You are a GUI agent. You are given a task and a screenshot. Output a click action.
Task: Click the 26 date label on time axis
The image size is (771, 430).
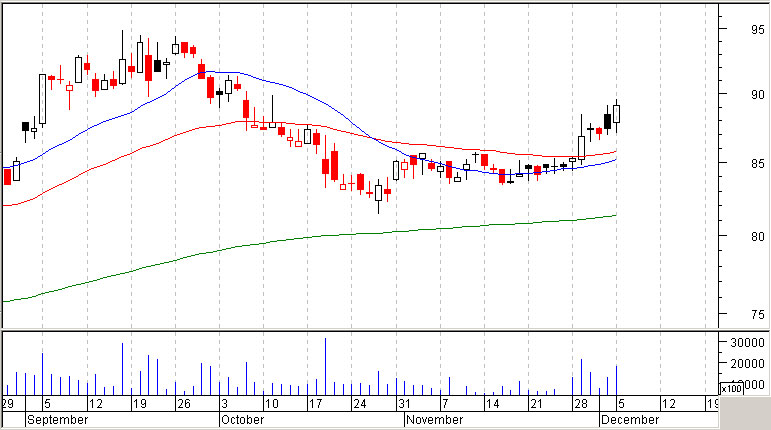click(183, 404)
